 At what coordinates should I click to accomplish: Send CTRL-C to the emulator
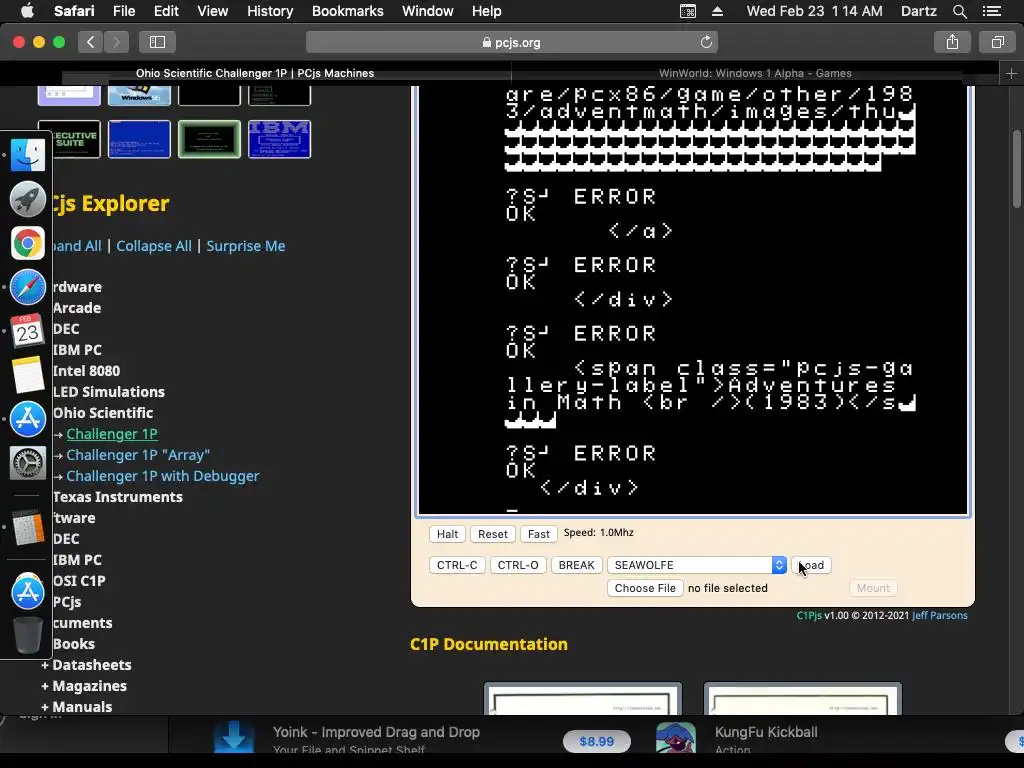click(457, 565)
